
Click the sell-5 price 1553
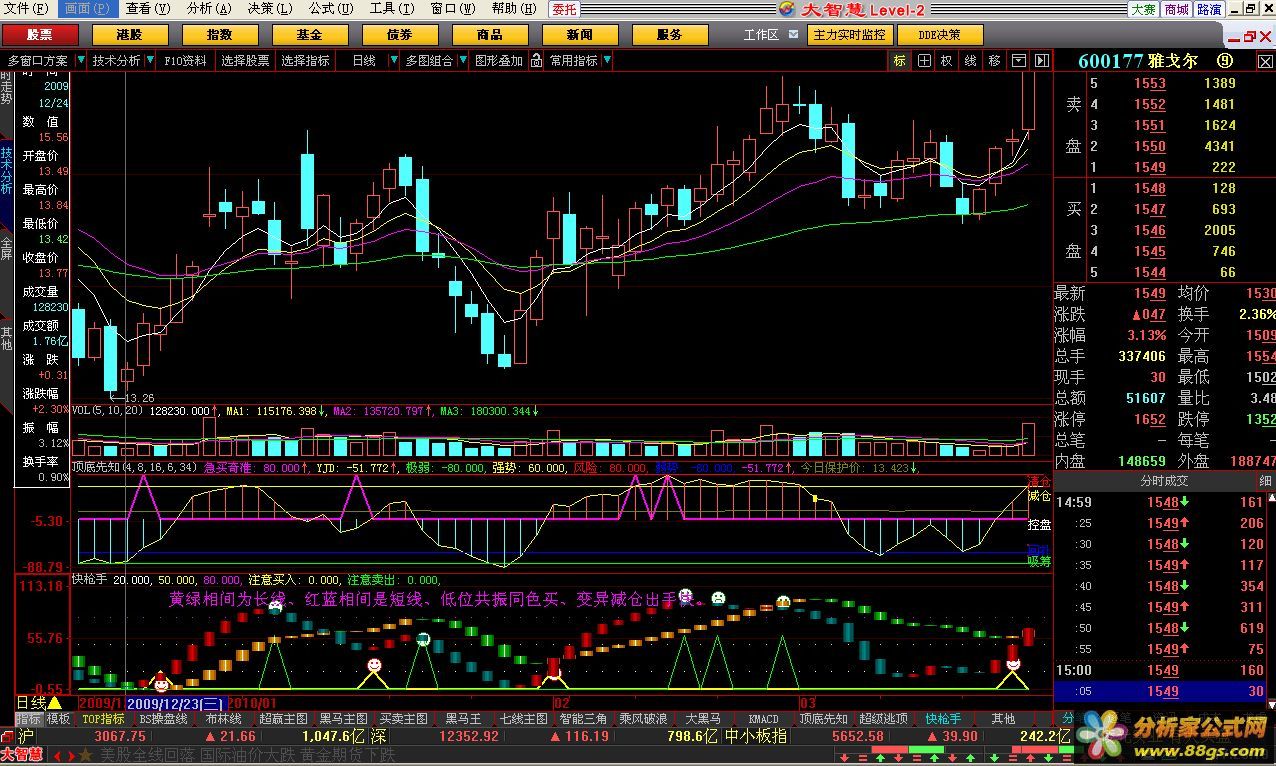(1150, 84)
